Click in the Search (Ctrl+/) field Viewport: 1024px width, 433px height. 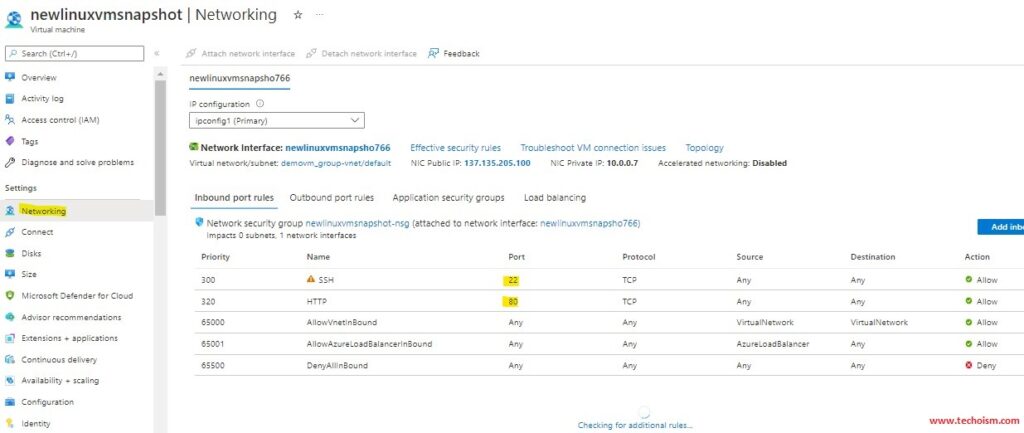[x=74, y=54]
